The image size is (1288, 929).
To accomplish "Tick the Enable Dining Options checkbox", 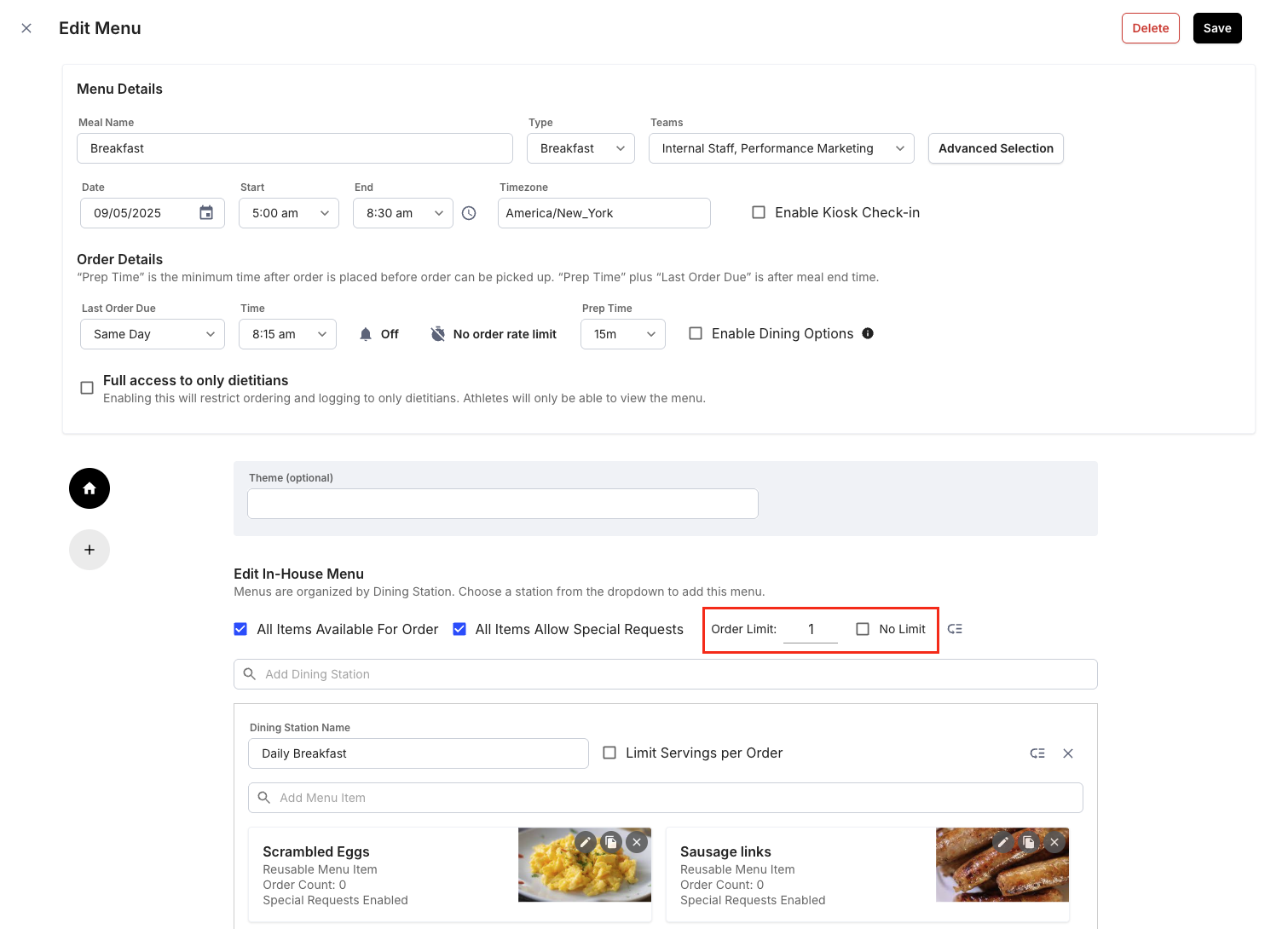I will (x=696, y=333).
